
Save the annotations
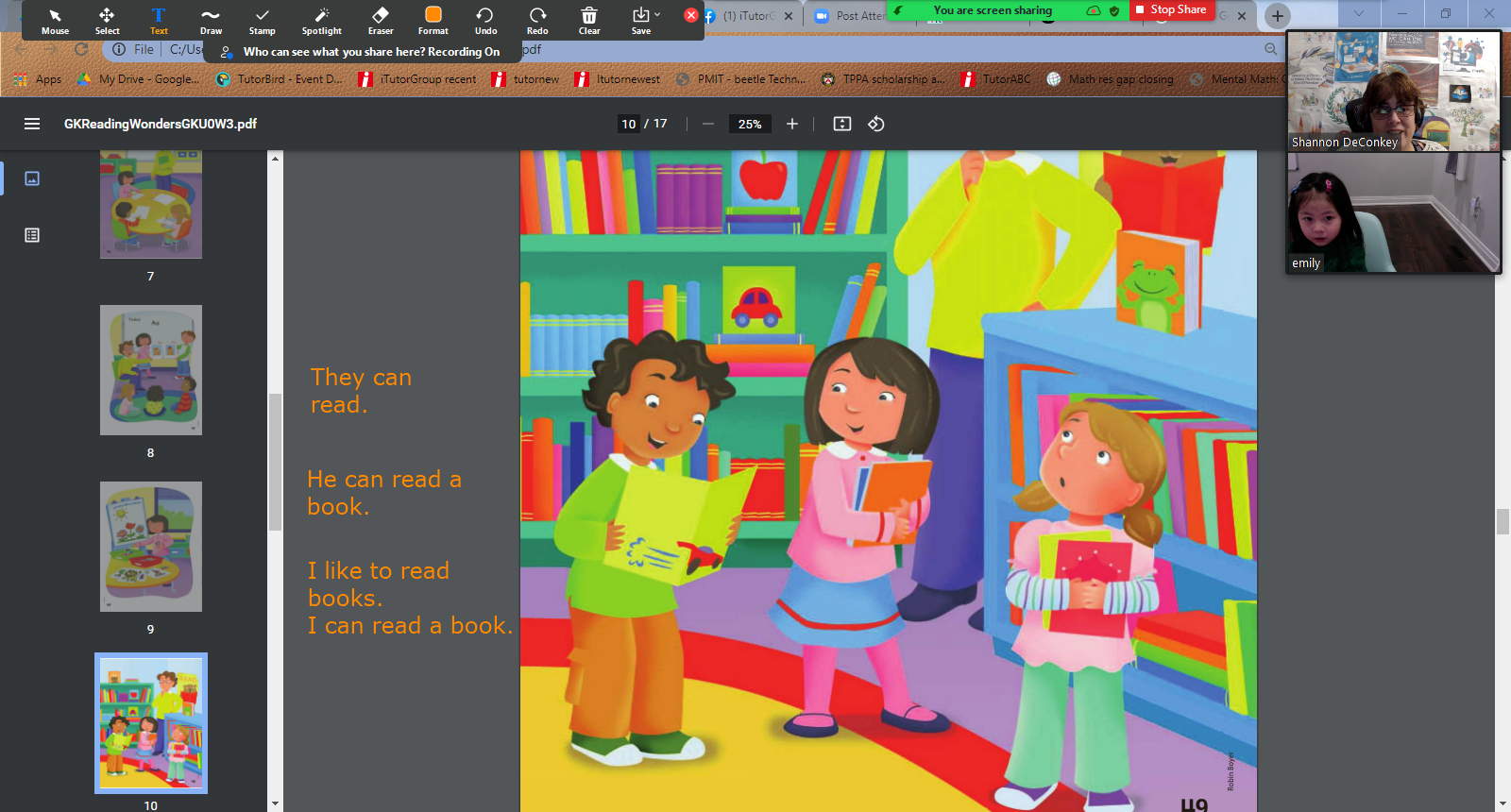(x=640, y=21)
